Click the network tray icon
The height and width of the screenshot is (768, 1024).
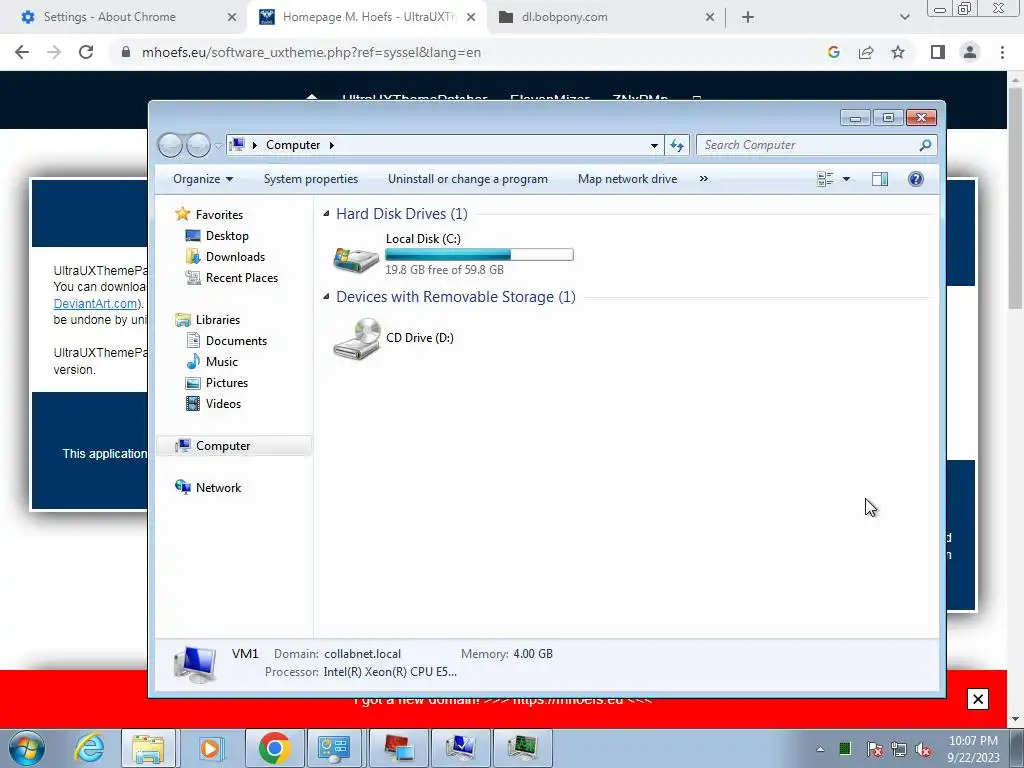coord(899,749)
